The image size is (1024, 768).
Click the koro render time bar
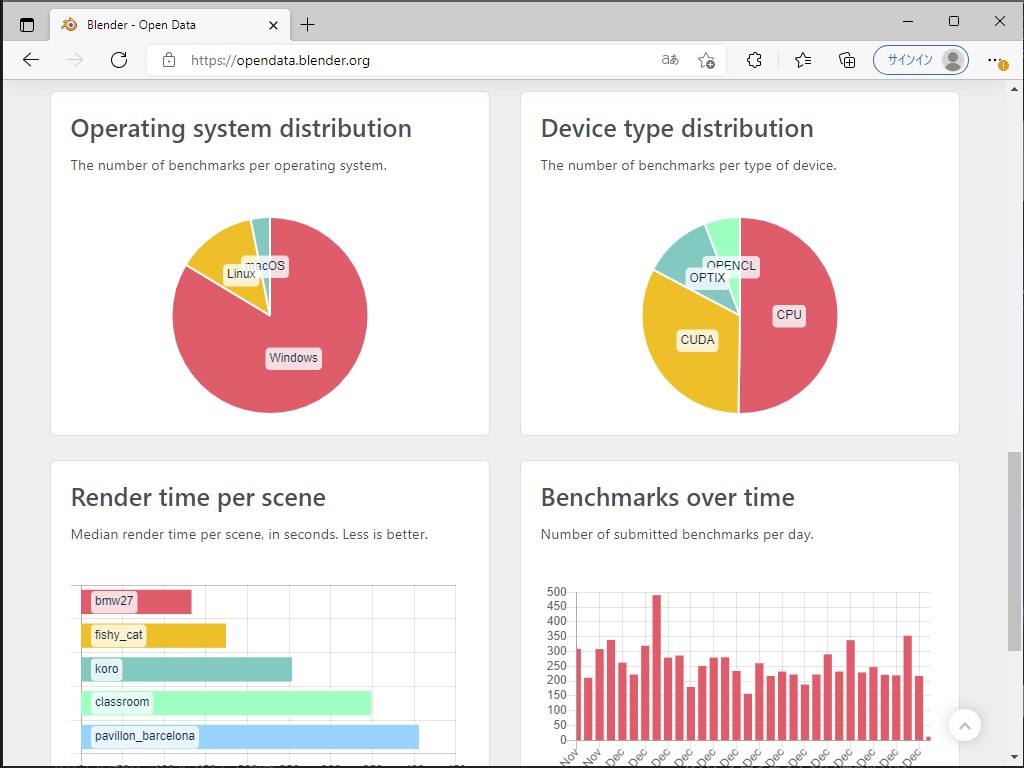pos(187,669)
